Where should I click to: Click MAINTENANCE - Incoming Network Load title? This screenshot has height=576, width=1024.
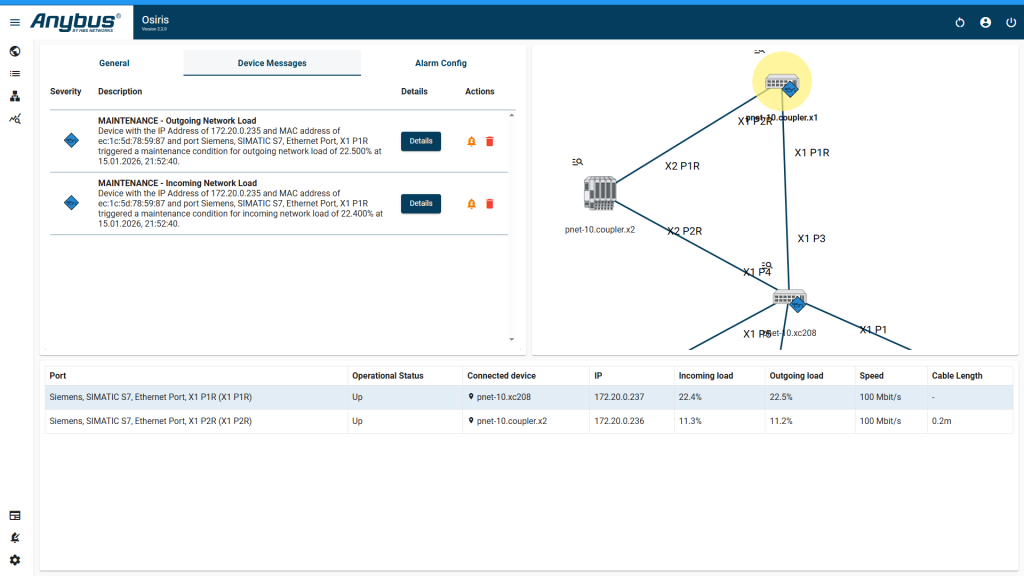coord(178,183)
